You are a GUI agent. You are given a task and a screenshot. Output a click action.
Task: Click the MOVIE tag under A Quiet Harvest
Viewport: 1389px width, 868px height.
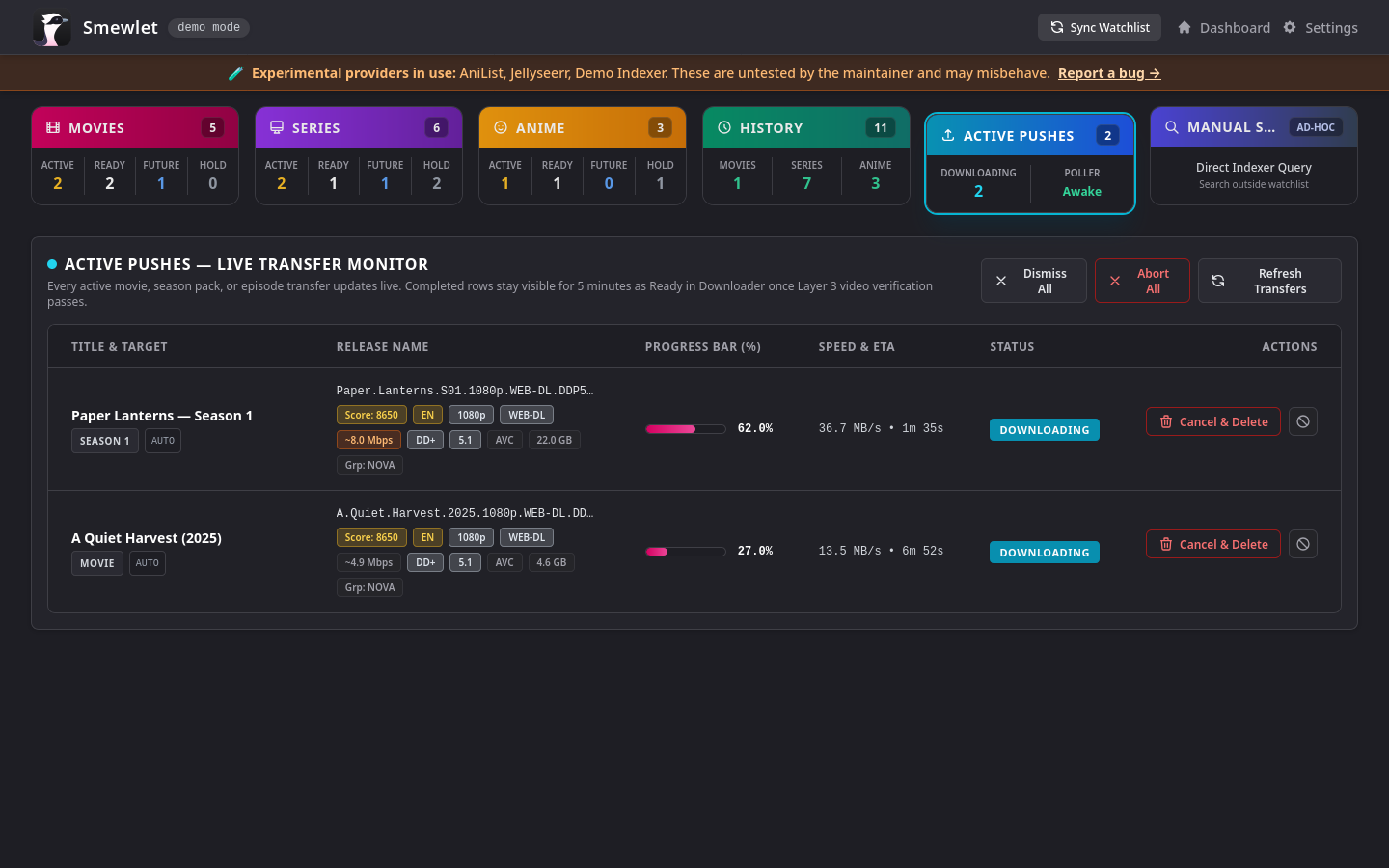tap(96, 563)
